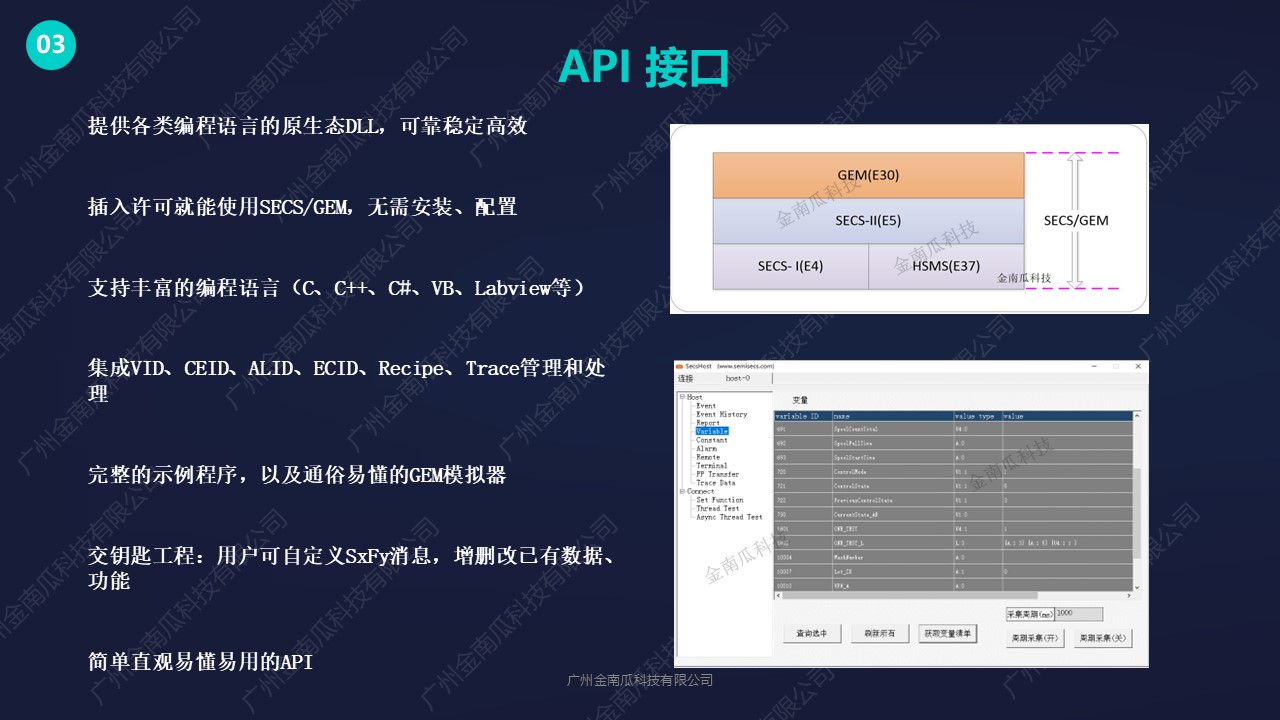Select PP Transfer tree entry
Viewport: 1280px width, 720px height.
(717, 475)
